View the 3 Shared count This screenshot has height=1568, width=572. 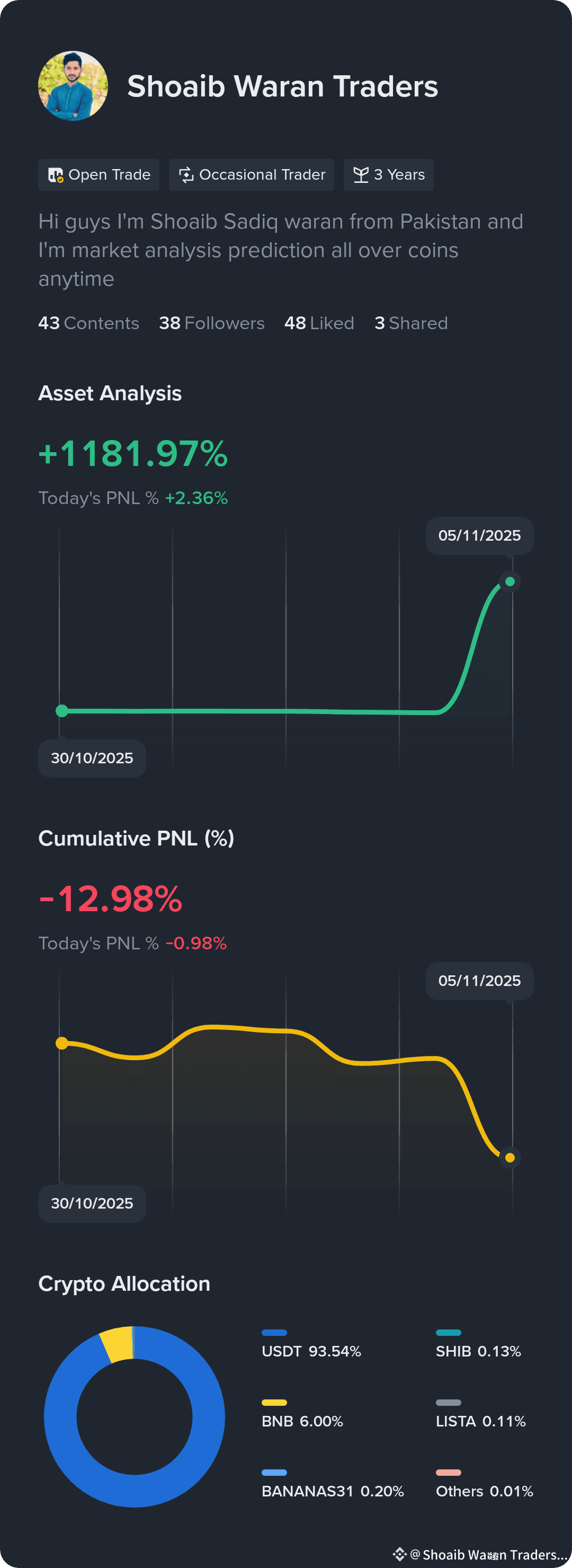point(411,323)
